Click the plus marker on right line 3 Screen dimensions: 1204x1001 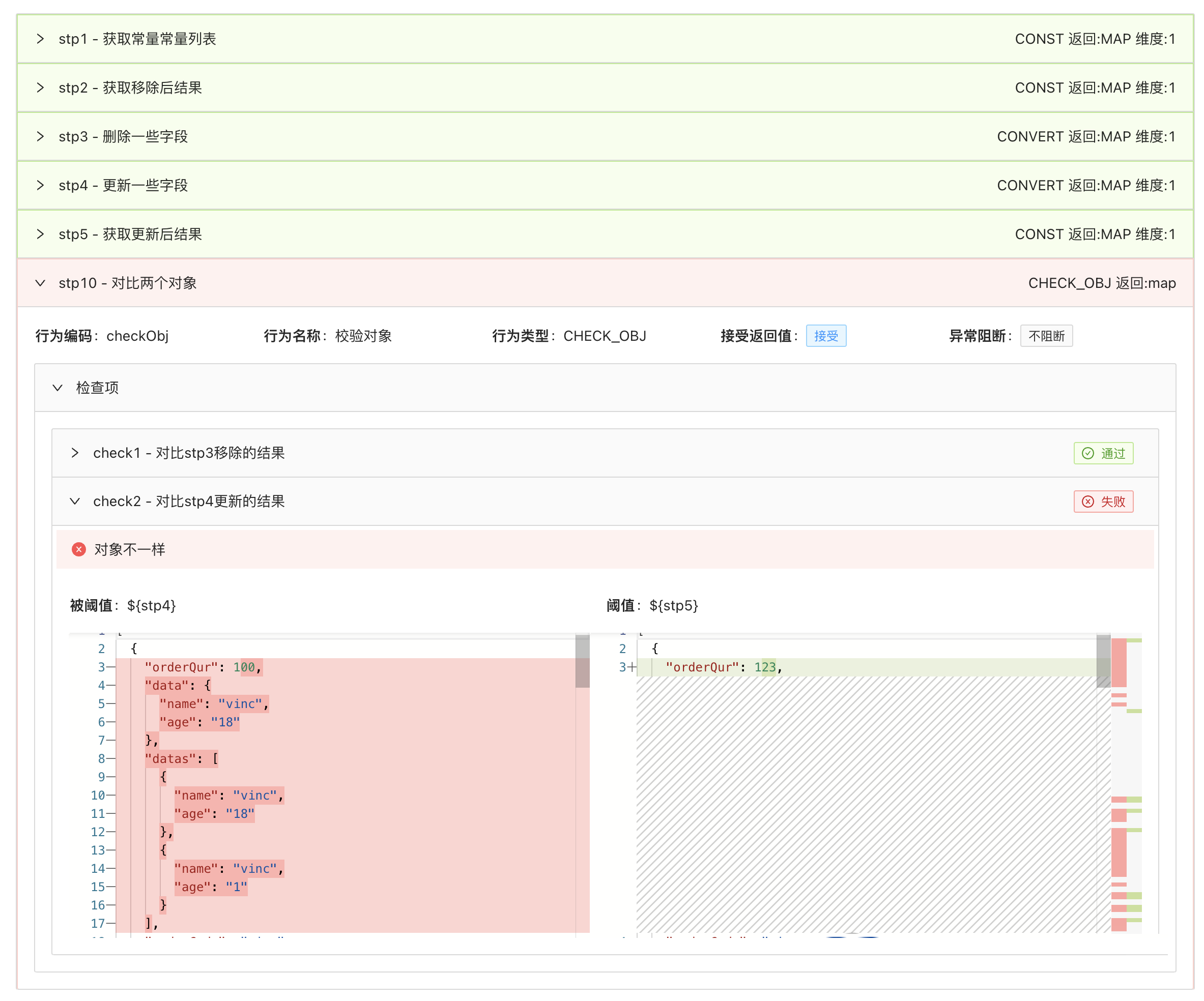631,667
